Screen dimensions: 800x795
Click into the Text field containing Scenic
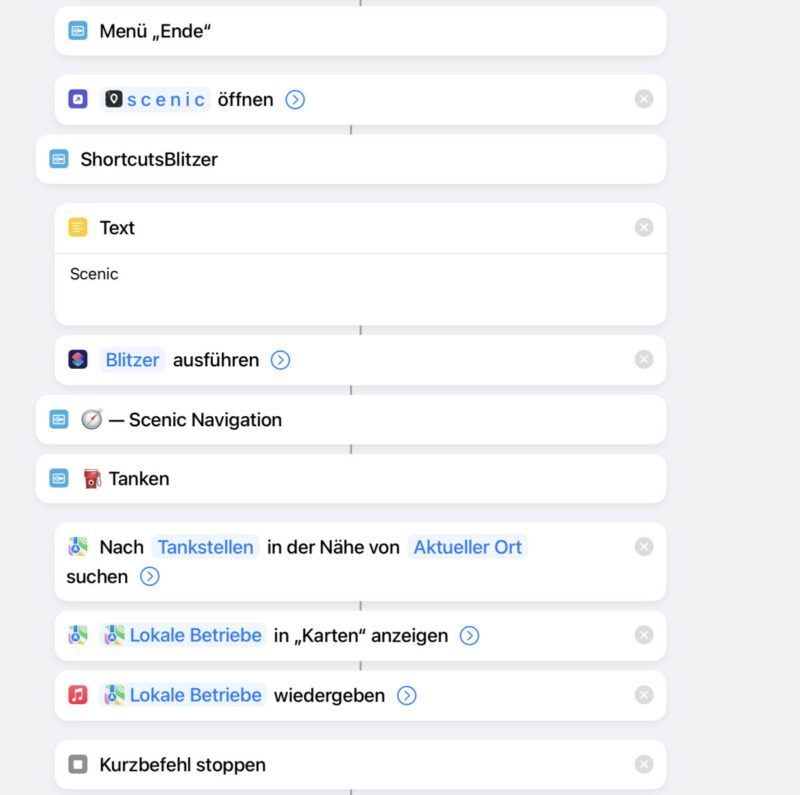pyautogui.click(x=360, y=286)
